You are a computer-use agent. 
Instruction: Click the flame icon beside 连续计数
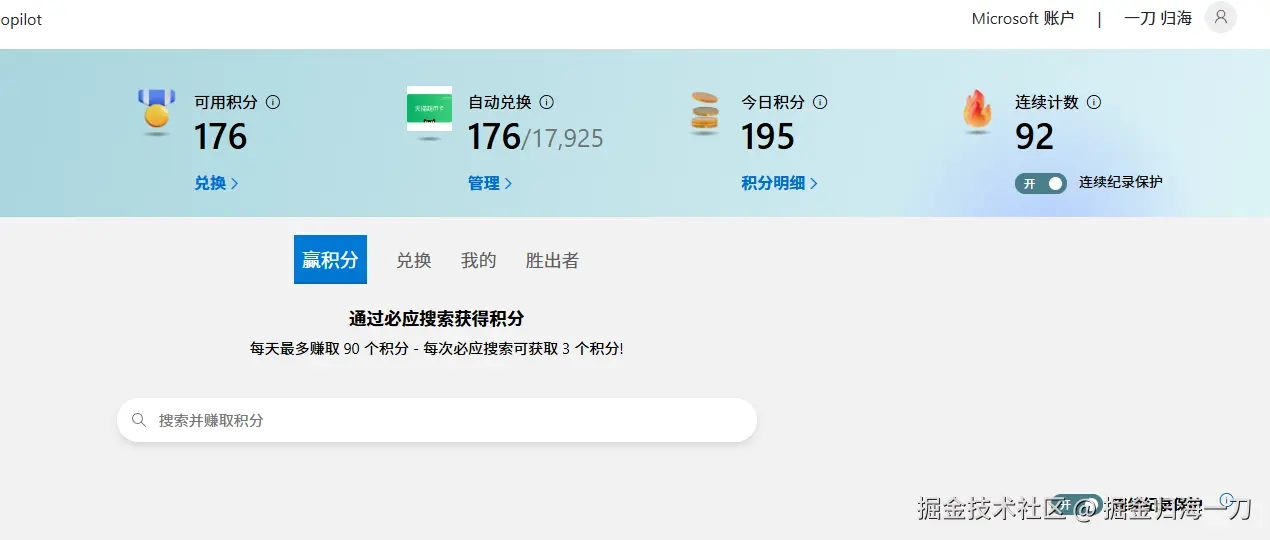pos(977,110)
